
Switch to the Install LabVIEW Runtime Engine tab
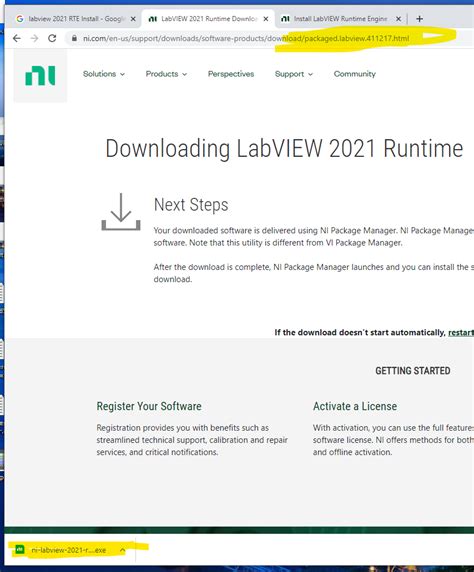(x=340, y=19)
